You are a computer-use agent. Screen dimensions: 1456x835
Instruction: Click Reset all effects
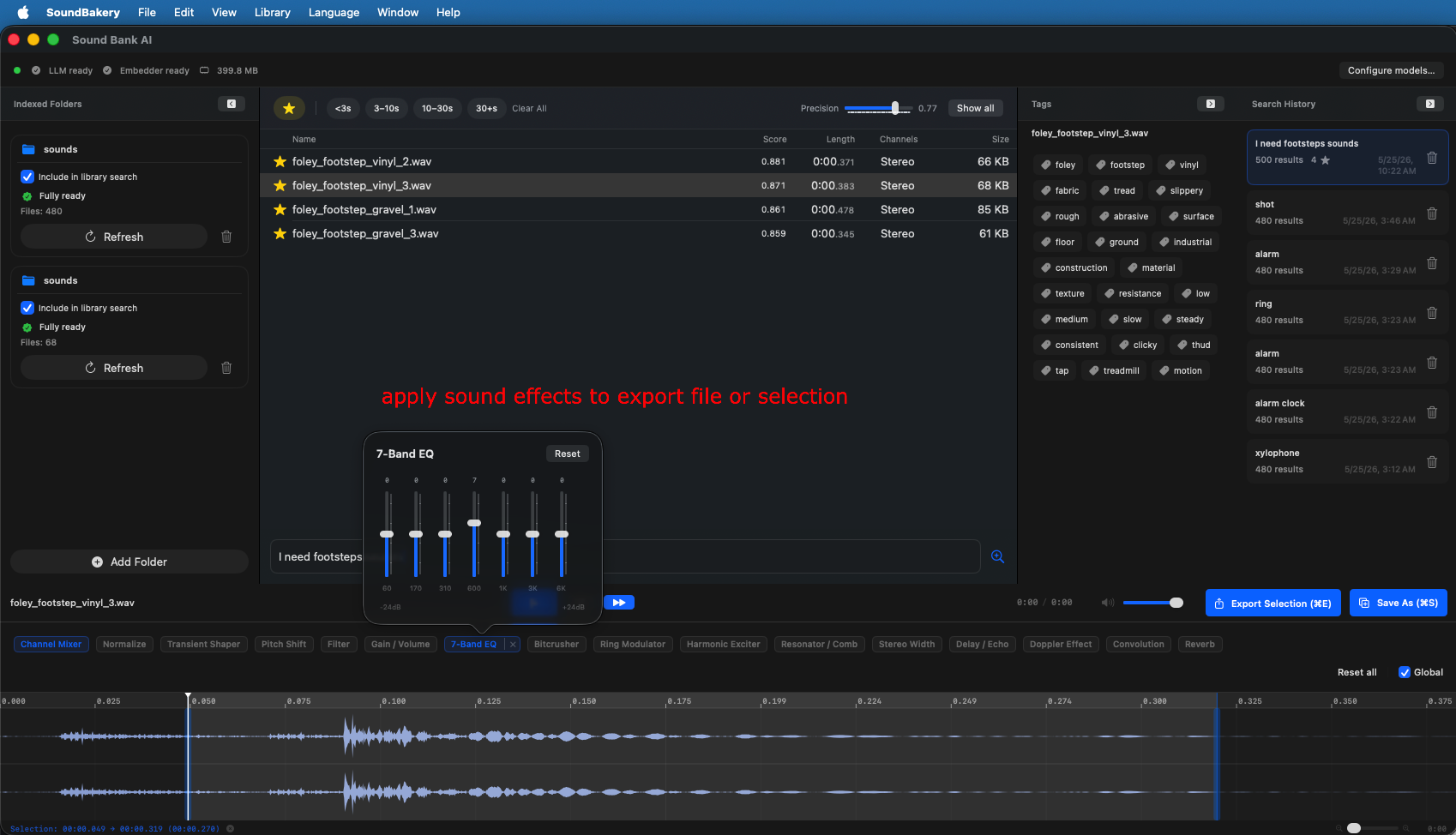point(1357,672)
